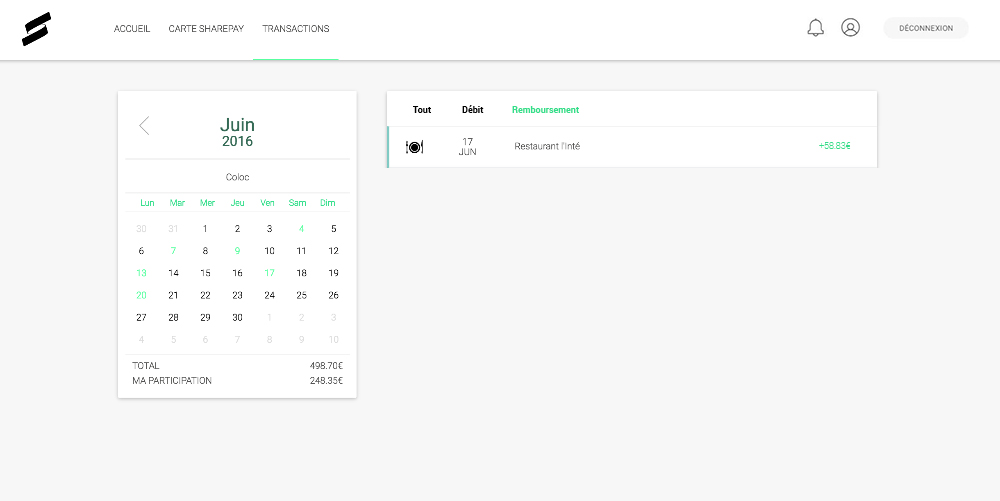Pick day 15 in the calendar
Screen dimensions: 1000x501
click(x=205, y=273)
